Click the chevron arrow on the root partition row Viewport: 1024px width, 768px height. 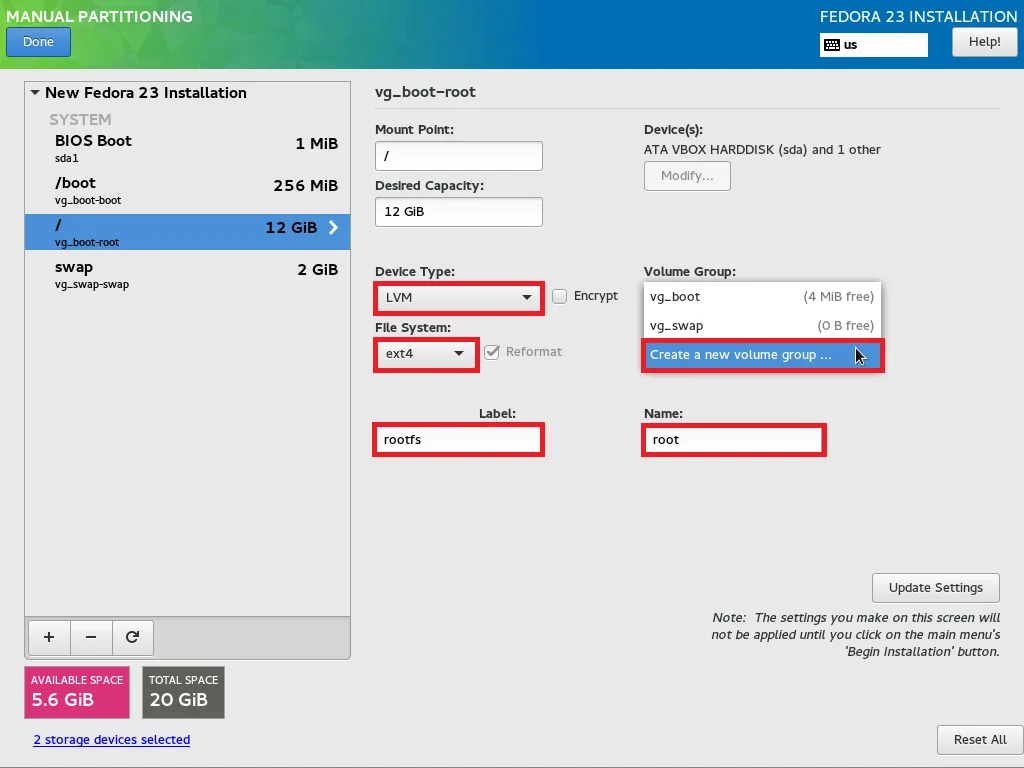pos(334,227)
